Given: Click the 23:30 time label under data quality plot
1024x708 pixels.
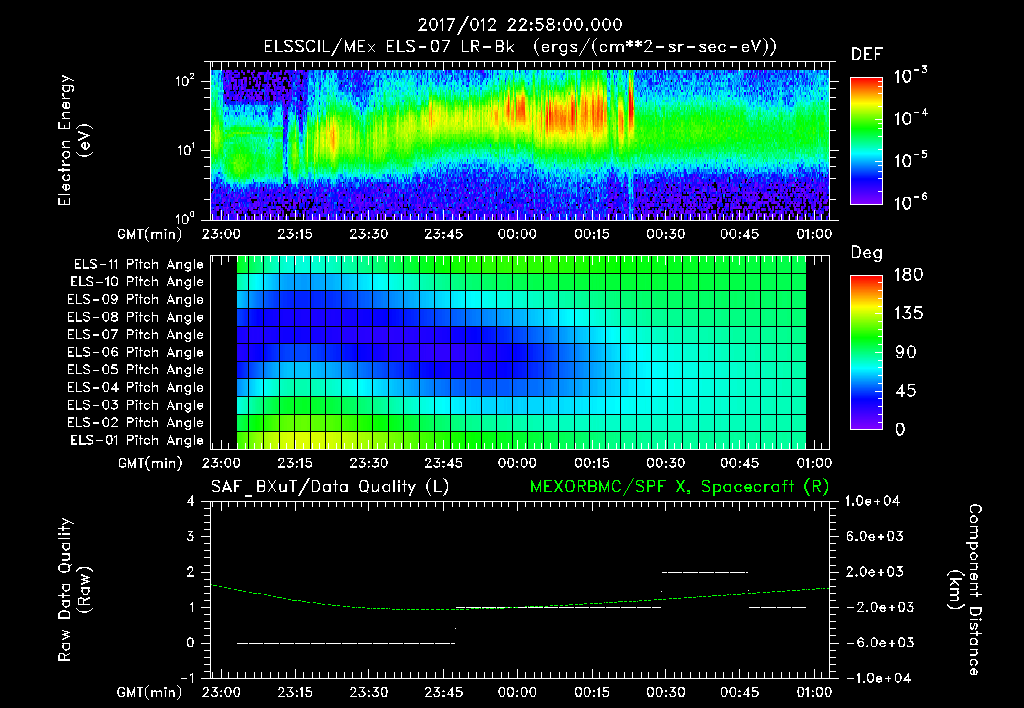Looking at the screenshot, I should click(368, 692).
